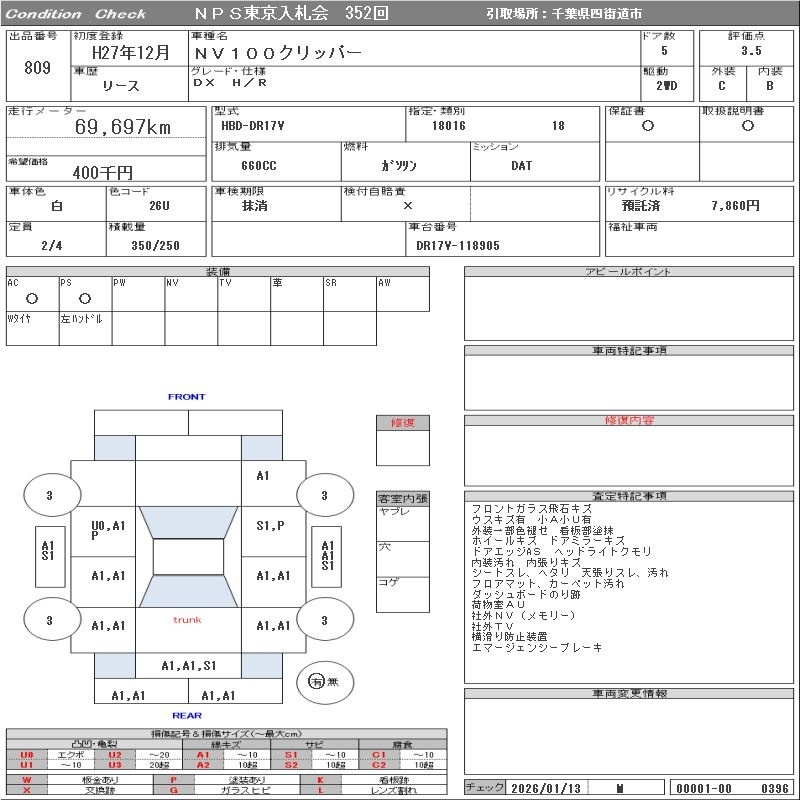
Task: Select the U0,A1 P damage panel
Action: point(107,529)
